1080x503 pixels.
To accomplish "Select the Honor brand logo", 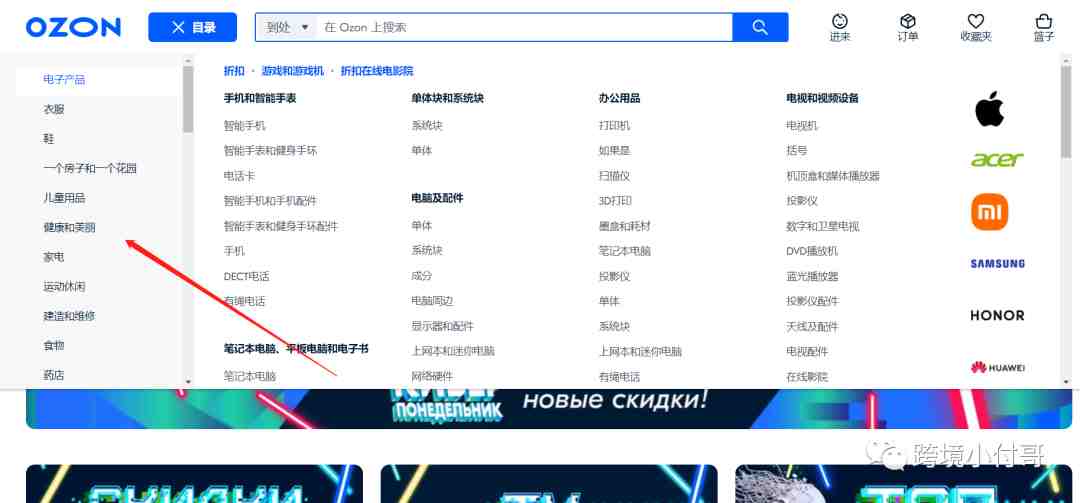I will click(x=997, y=315).
